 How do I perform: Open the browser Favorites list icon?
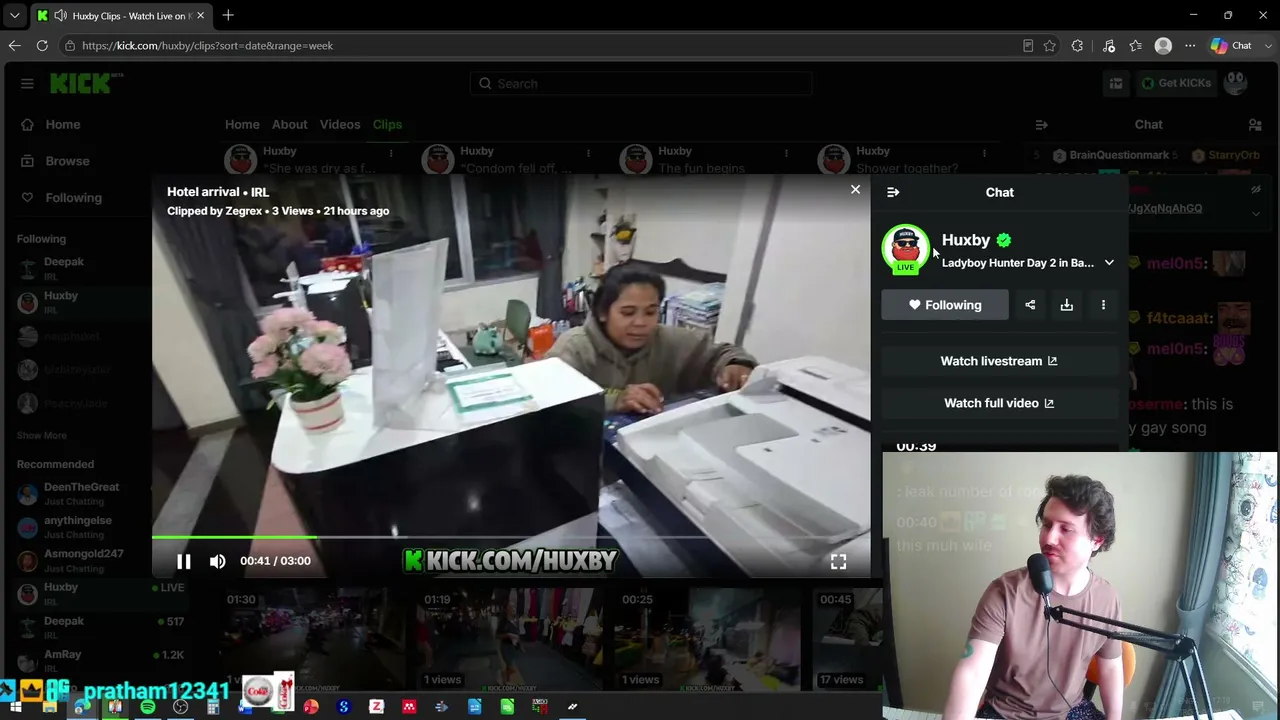coord(1135,46)
